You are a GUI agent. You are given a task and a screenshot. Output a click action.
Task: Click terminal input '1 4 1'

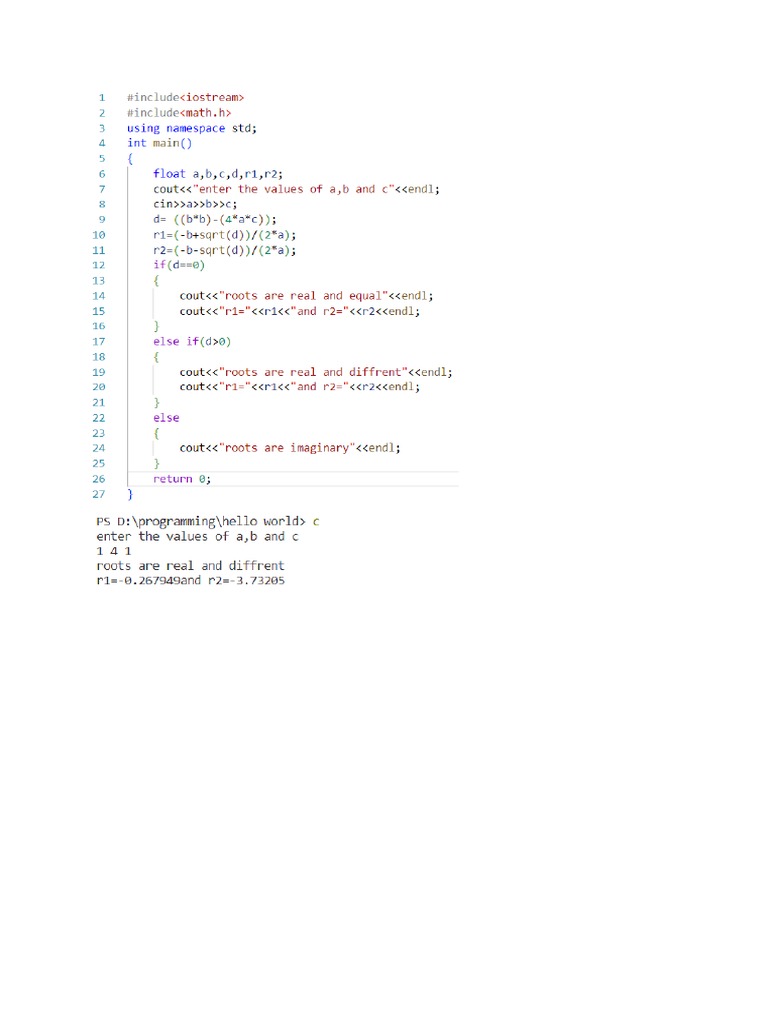tap(114, 551)
